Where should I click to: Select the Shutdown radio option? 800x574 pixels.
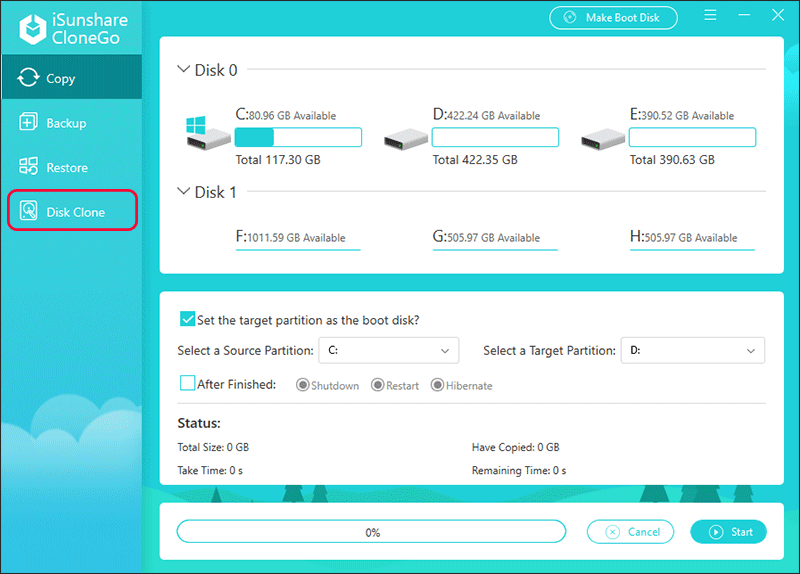[303, 385]
